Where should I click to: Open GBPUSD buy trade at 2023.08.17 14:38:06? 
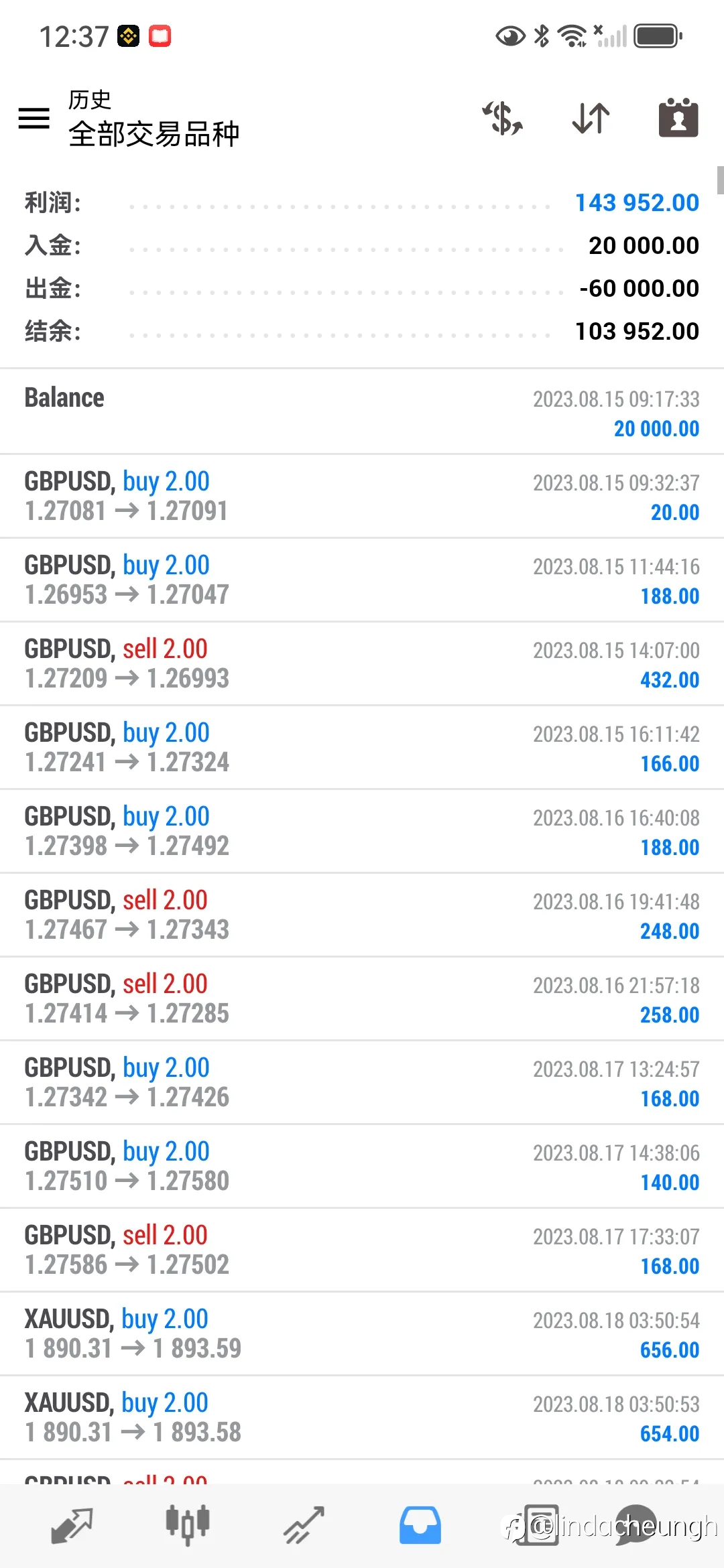point(362,1166)
